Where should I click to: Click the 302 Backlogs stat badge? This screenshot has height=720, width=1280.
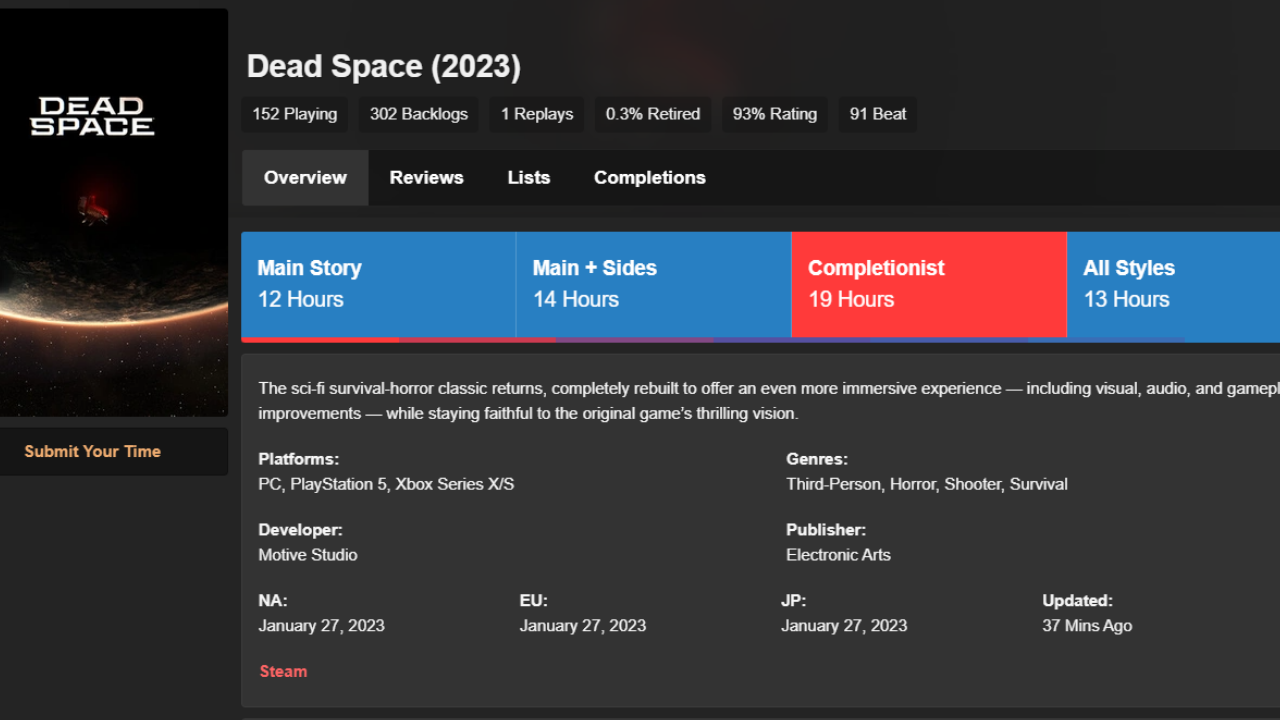pos(418,114)
